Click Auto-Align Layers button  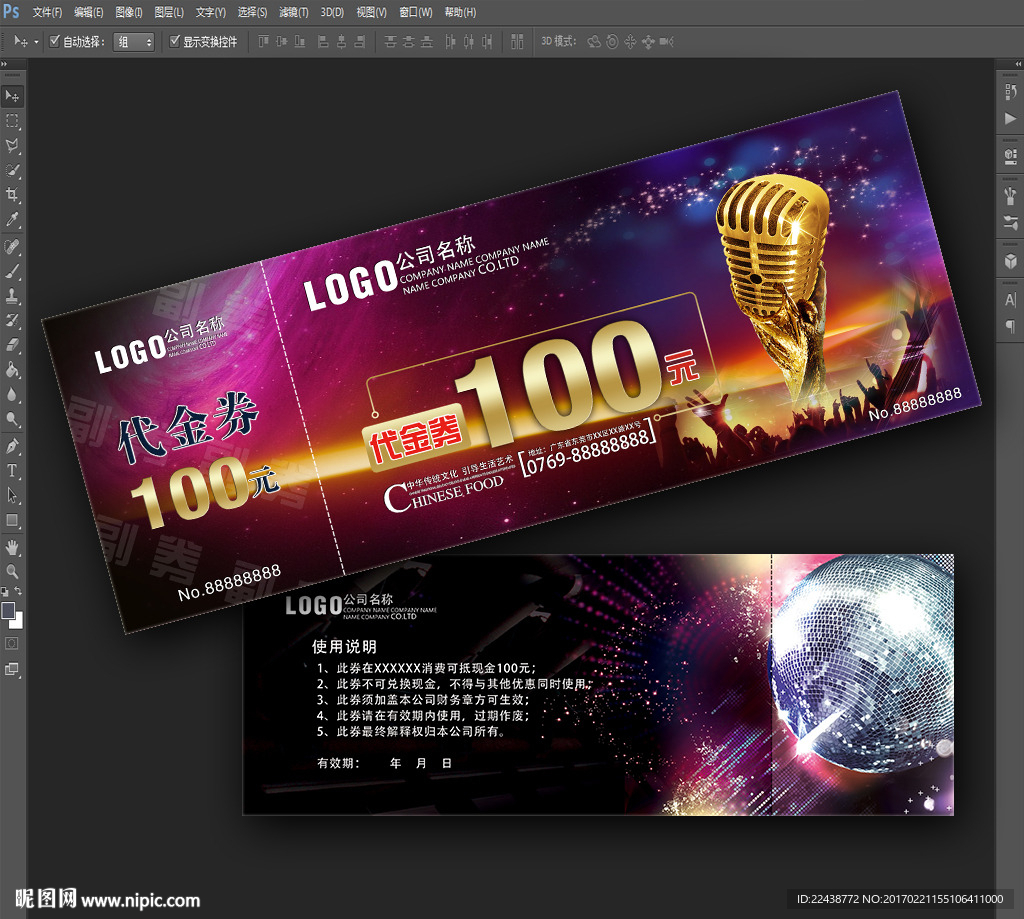coord(517,42)
